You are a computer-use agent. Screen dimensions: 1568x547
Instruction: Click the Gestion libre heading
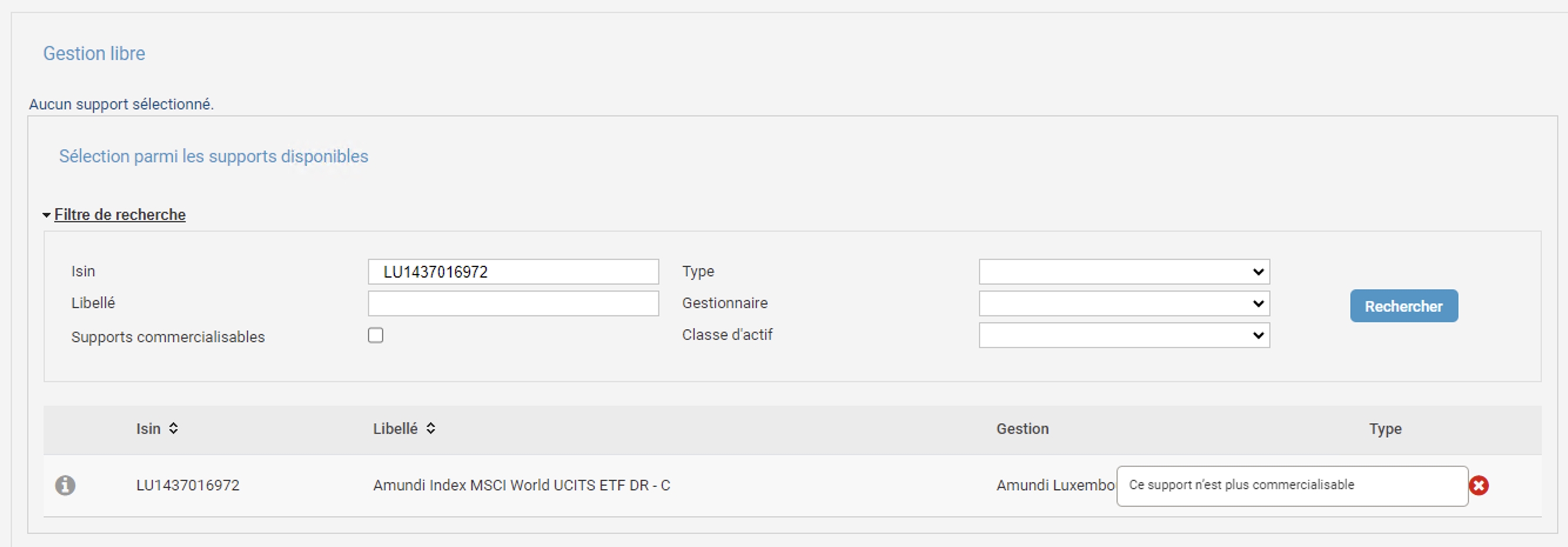click(94, 54)
